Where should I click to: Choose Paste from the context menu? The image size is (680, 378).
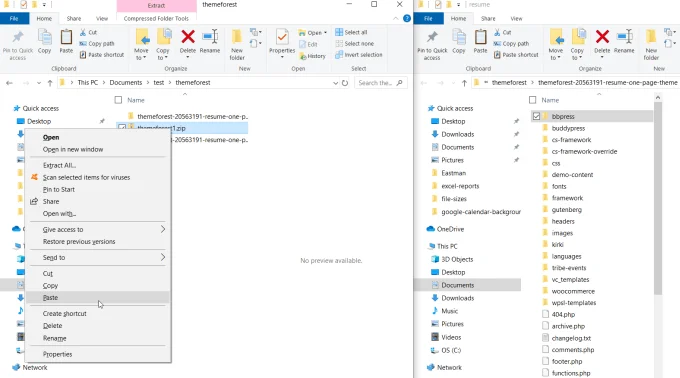(x=98, y=297)
